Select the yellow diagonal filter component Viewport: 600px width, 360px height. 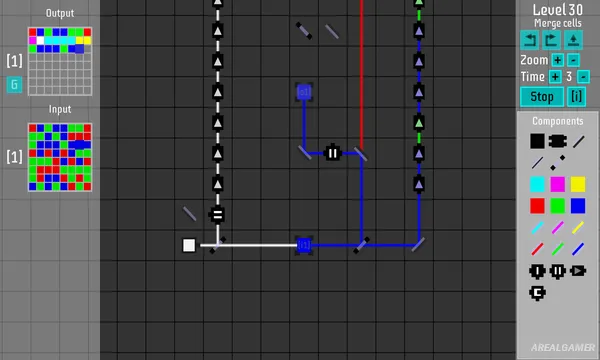tap(578, 228)
